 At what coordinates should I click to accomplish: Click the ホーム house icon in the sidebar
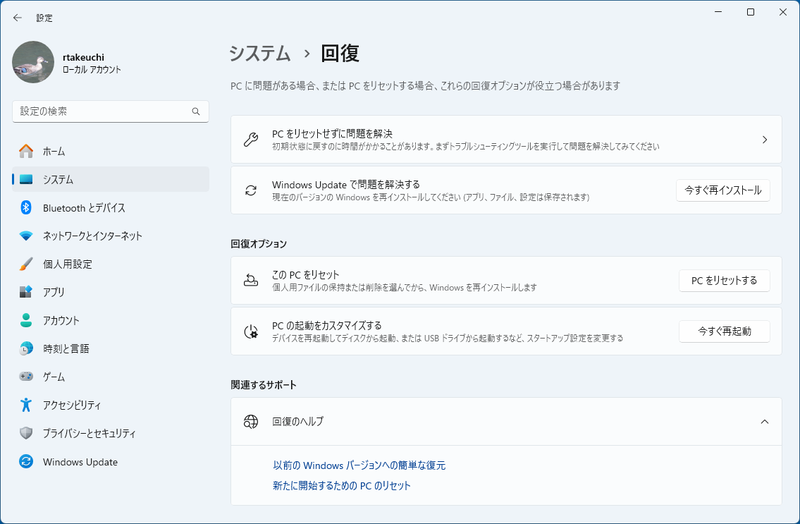click(x=26, y=151)
